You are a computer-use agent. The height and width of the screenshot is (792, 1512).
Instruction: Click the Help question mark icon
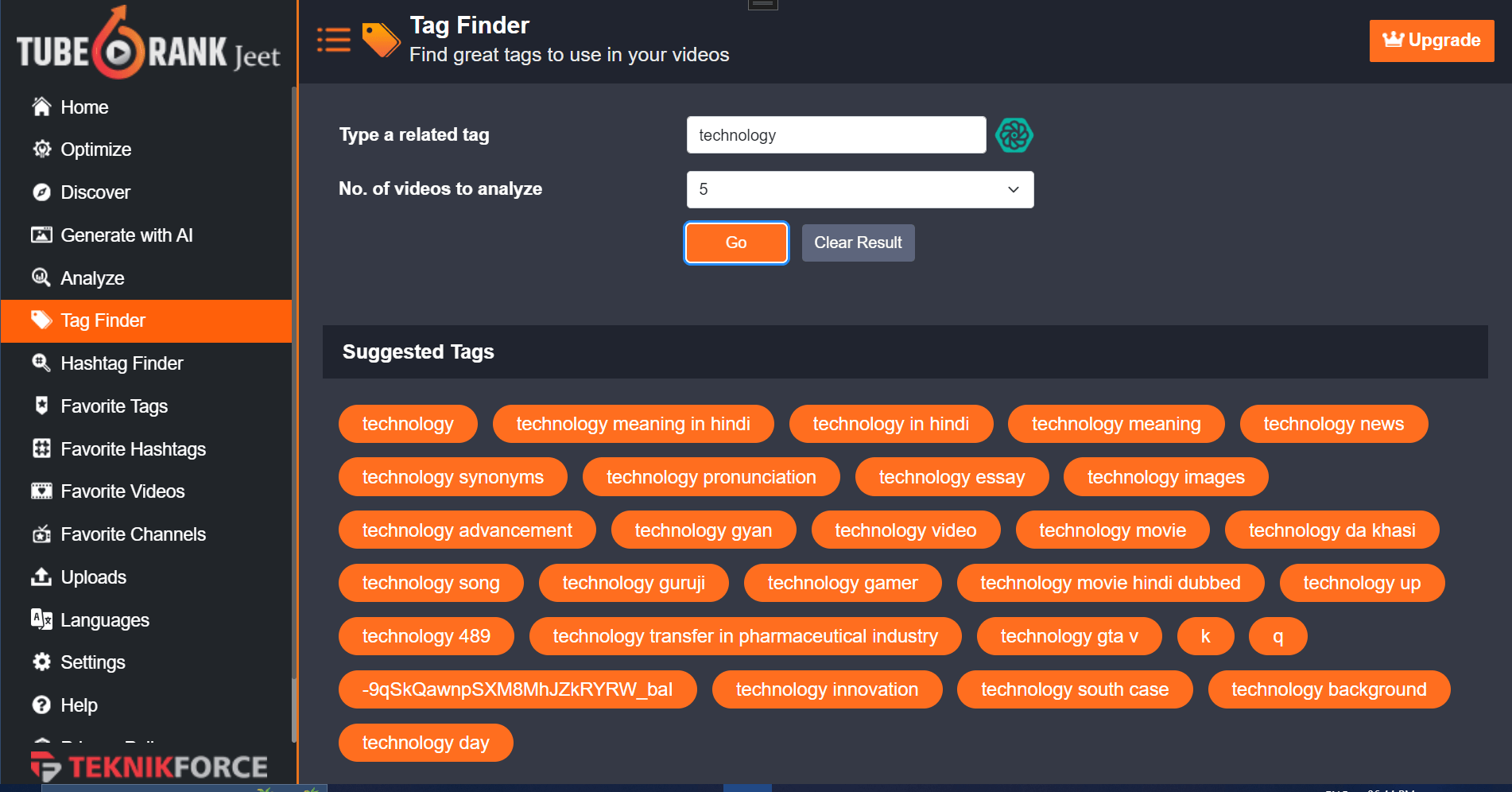coord(41,705)
